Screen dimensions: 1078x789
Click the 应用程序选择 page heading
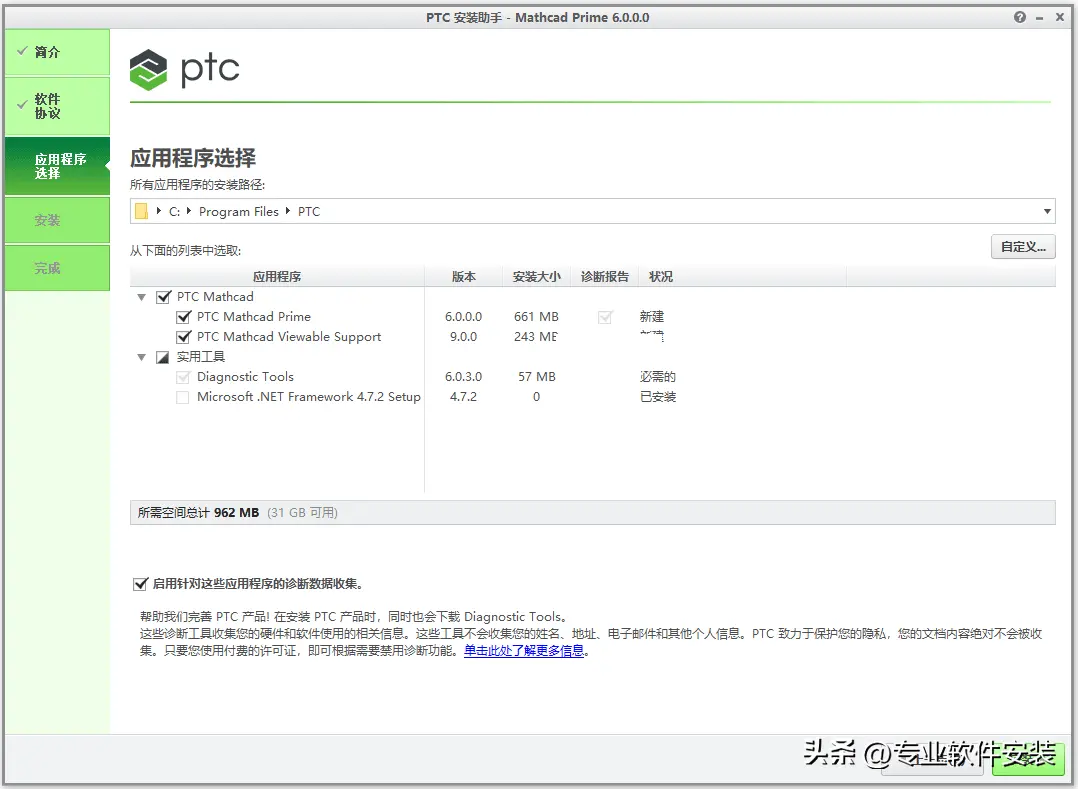193,158
